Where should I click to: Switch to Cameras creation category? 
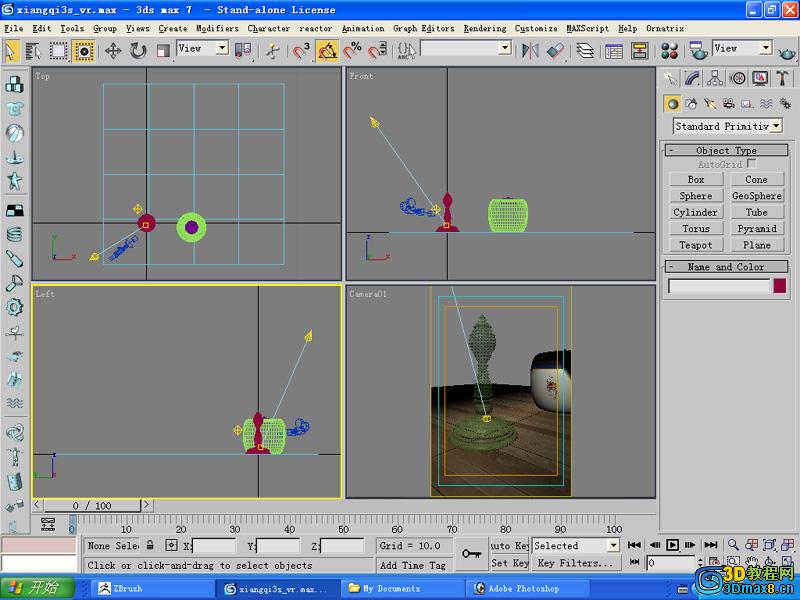point(729,103)
